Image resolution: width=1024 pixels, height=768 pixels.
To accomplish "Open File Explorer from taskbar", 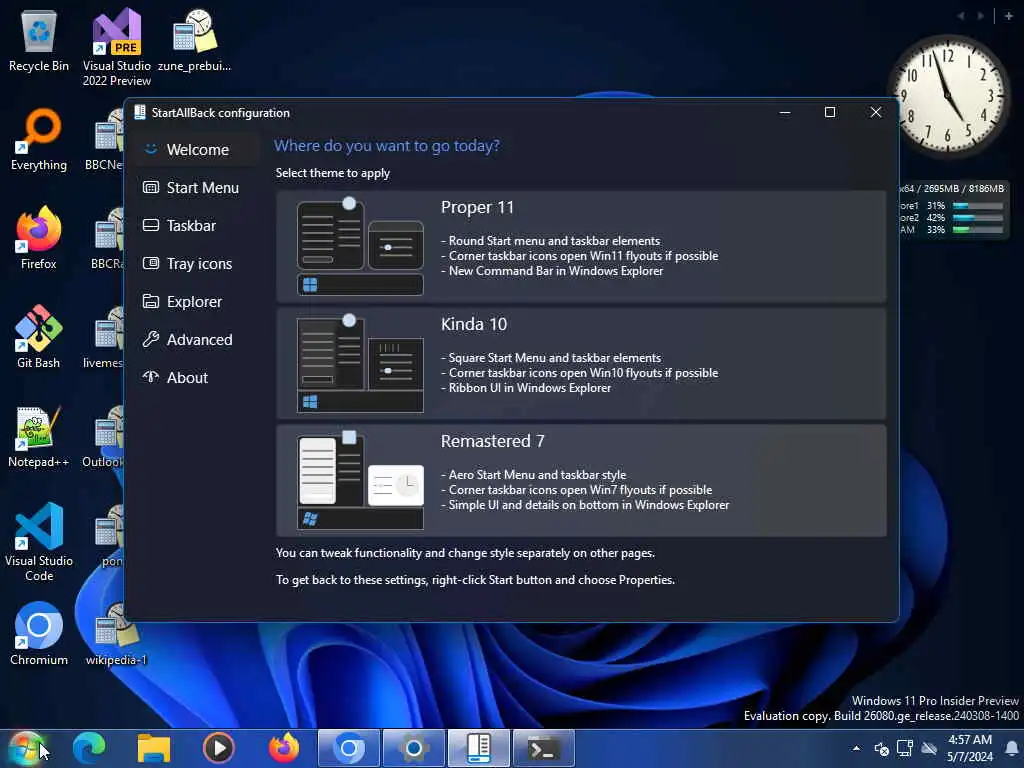I will pyautogui.click(x=153, y=748).
